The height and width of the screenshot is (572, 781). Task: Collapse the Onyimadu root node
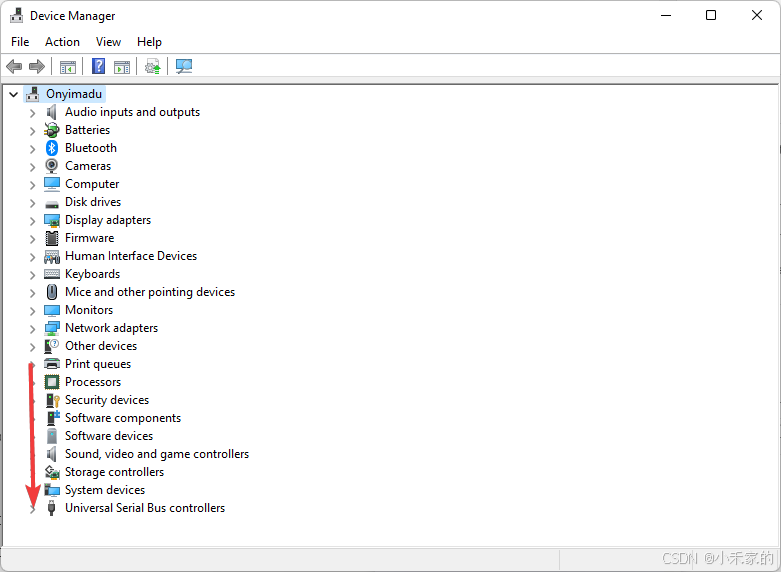point(13,94)
